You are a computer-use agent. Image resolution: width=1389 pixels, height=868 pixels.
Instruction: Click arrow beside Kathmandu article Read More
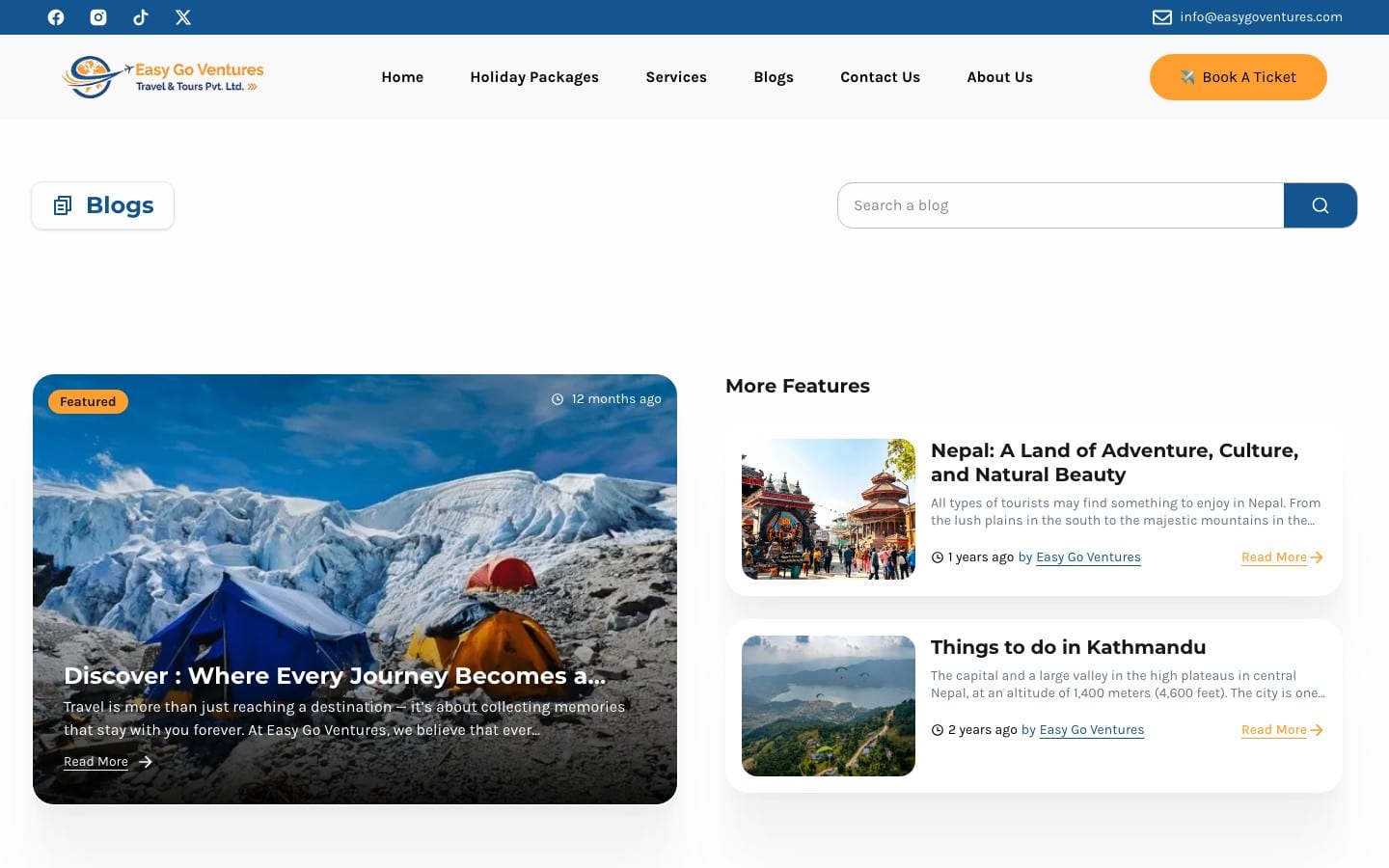1317,730
